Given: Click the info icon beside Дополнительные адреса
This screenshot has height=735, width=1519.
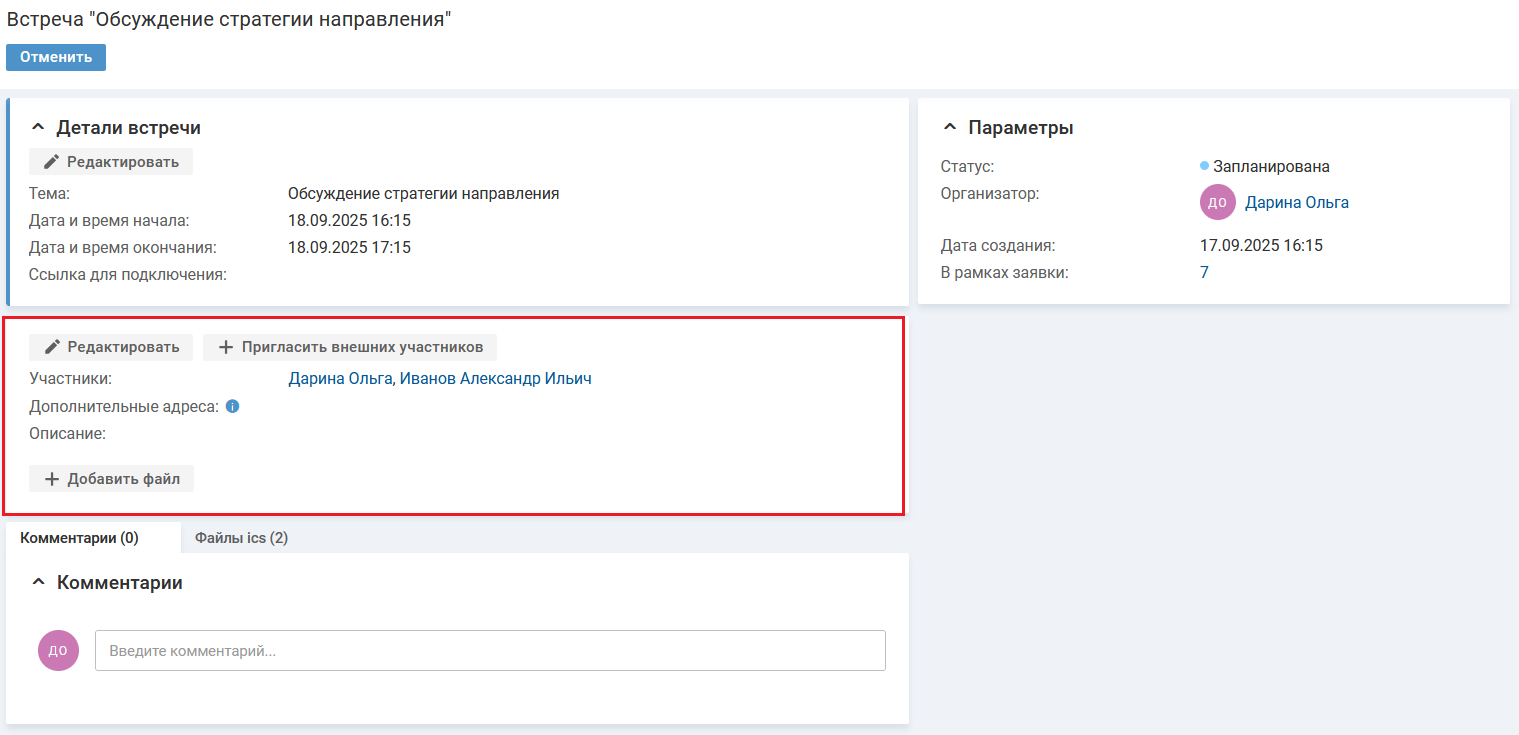Looking at the screenshot, I should point(232,407).
